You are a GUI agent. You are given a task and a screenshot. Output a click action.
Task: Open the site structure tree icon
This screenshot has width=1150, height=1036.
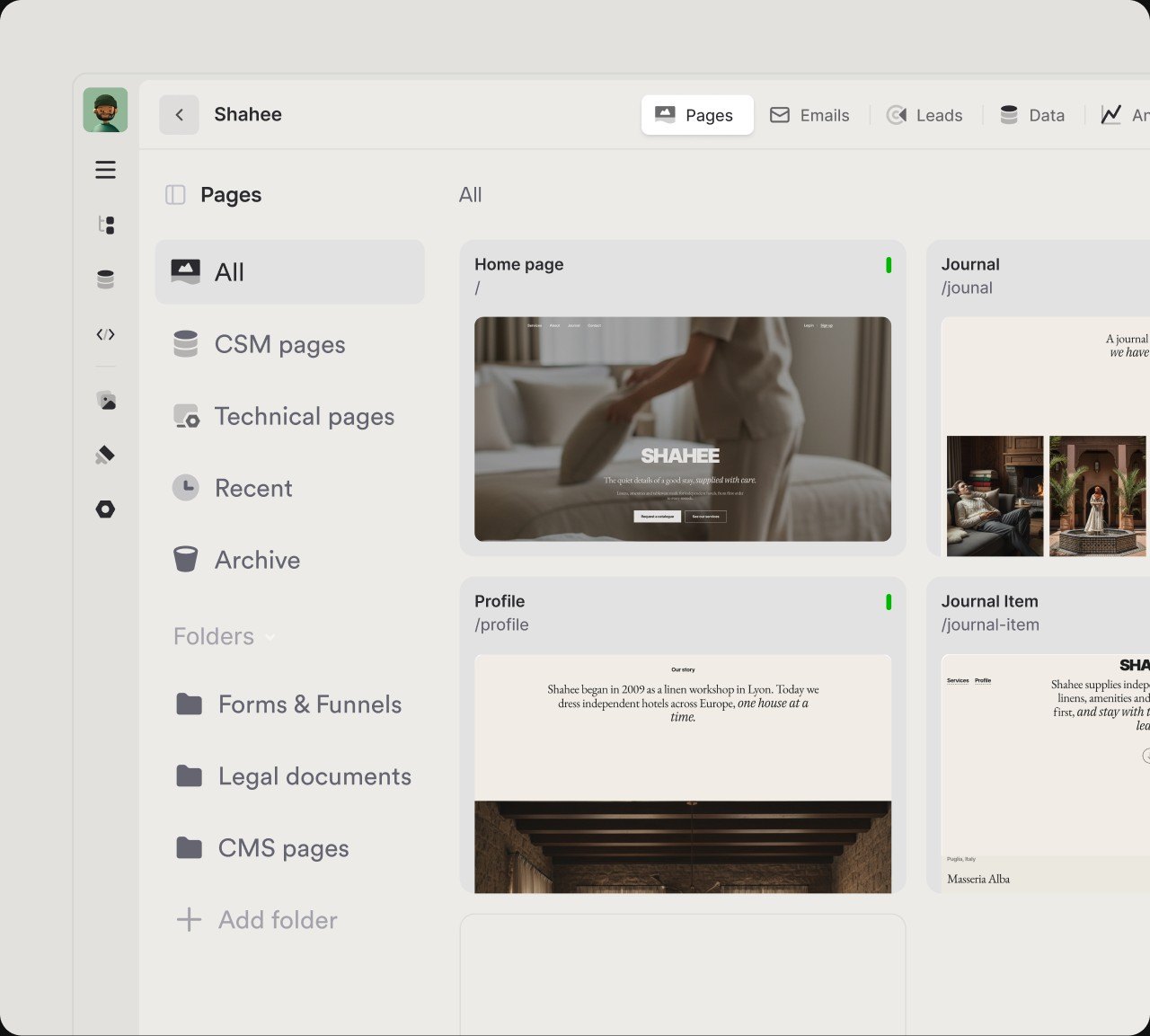[105, 225]
